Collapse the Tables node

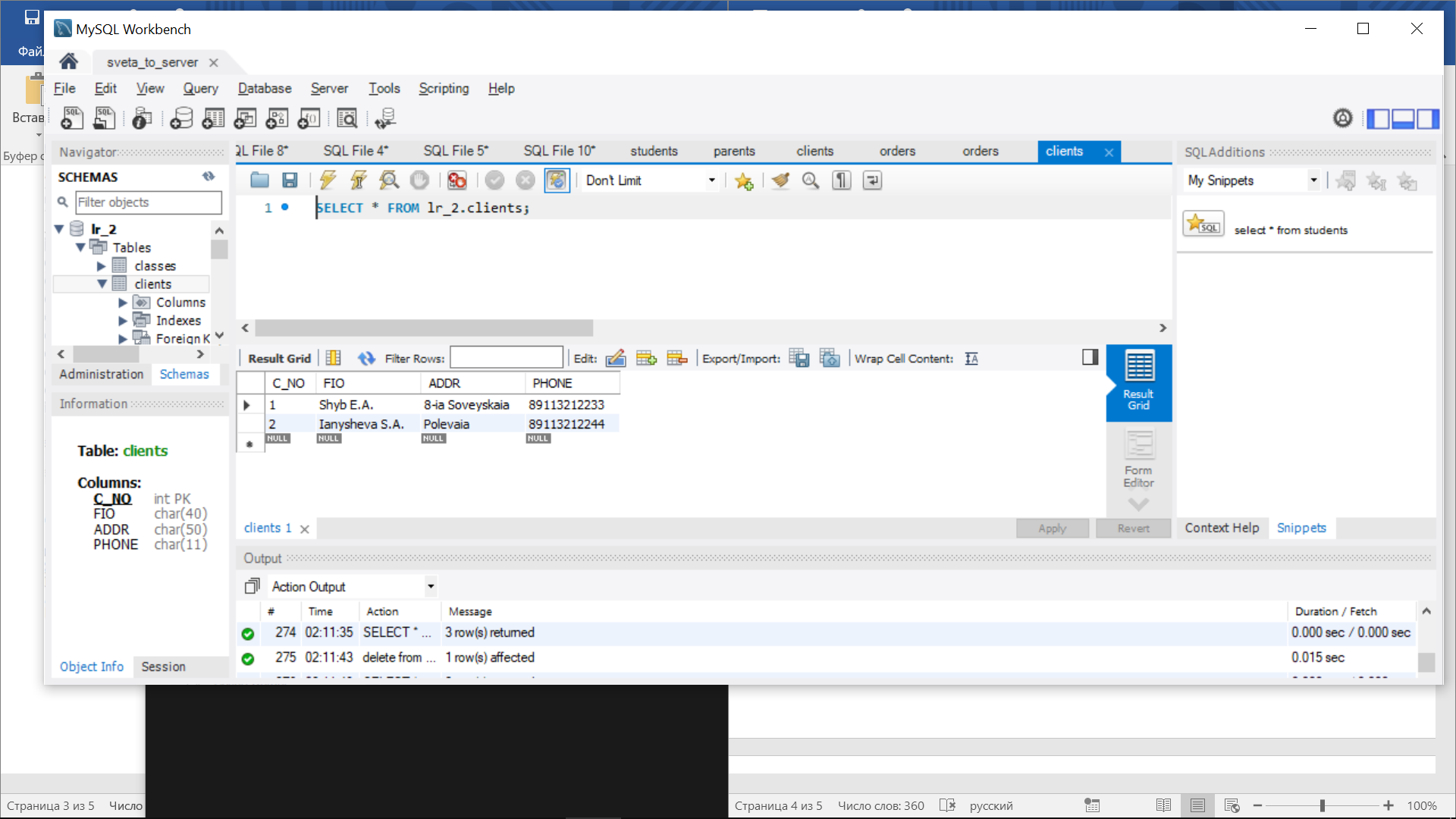[x=80, y=247]
